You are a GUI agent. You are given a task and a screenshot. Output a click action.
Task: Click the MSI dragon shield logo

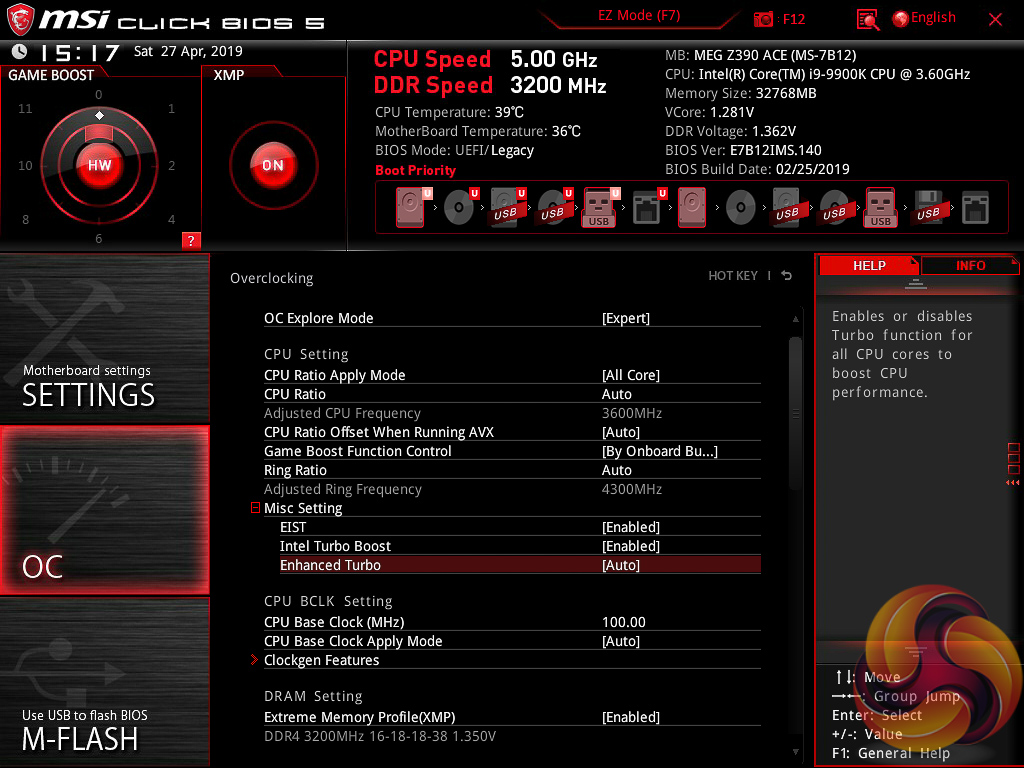pos(20,20)
